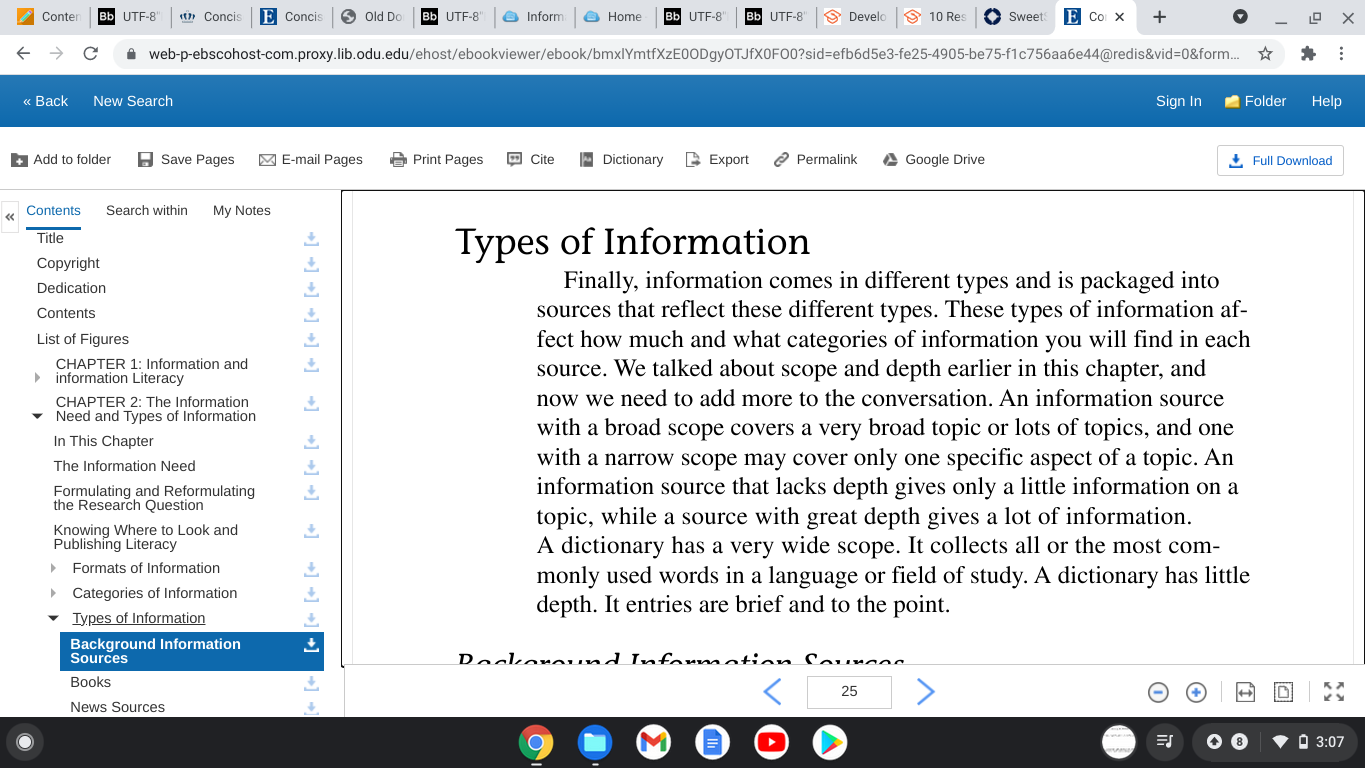Start a New Search
1365x768 pixels.
pos(133,101)
